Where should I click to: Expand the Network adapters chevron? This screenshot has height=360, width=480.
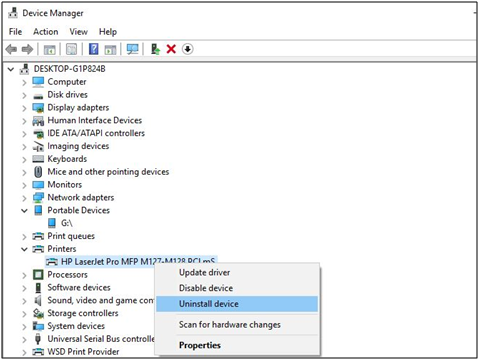coord(24,198)
